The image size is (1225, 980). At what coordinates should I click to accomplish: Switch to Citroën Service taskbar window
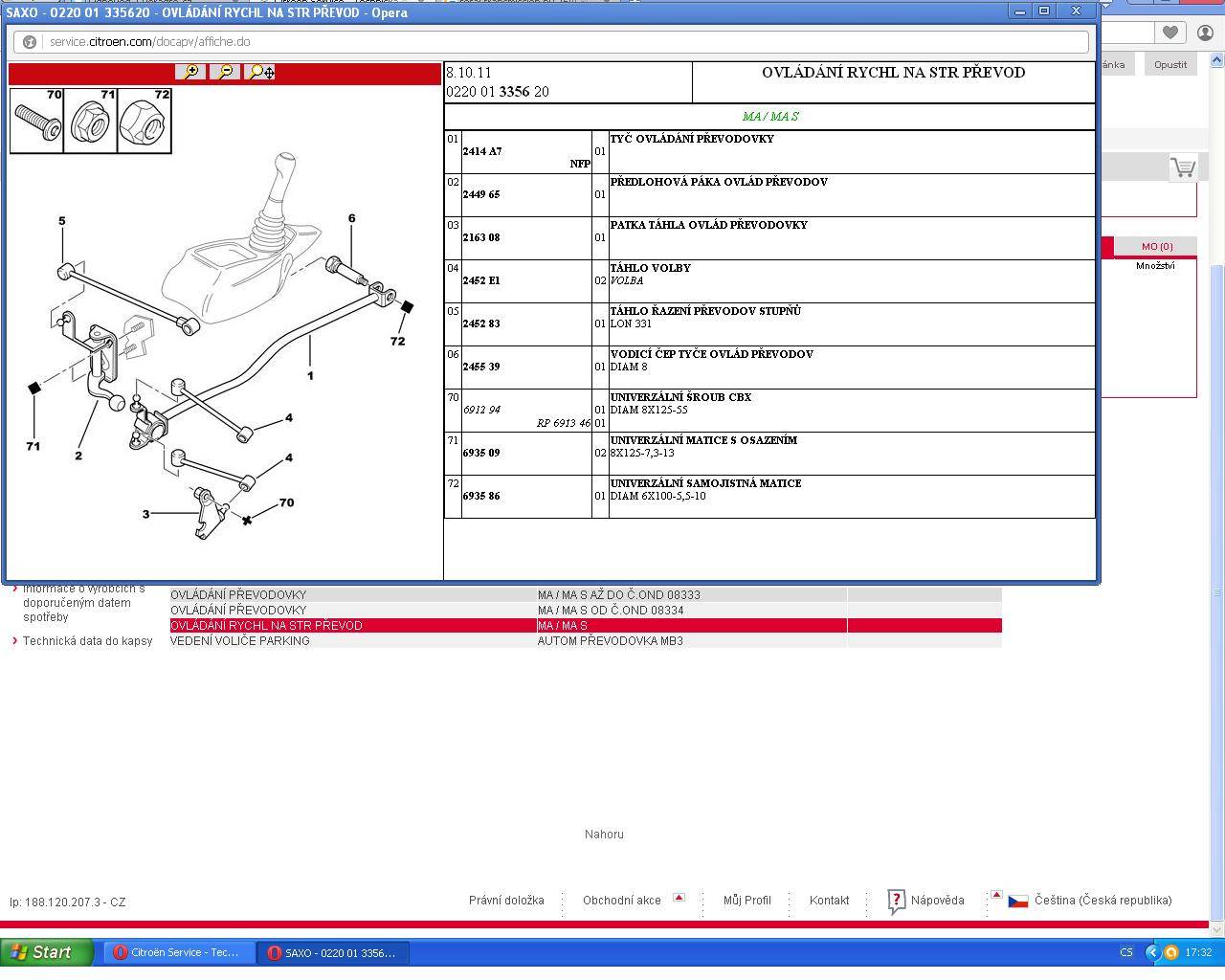click(x=177, y=952)
